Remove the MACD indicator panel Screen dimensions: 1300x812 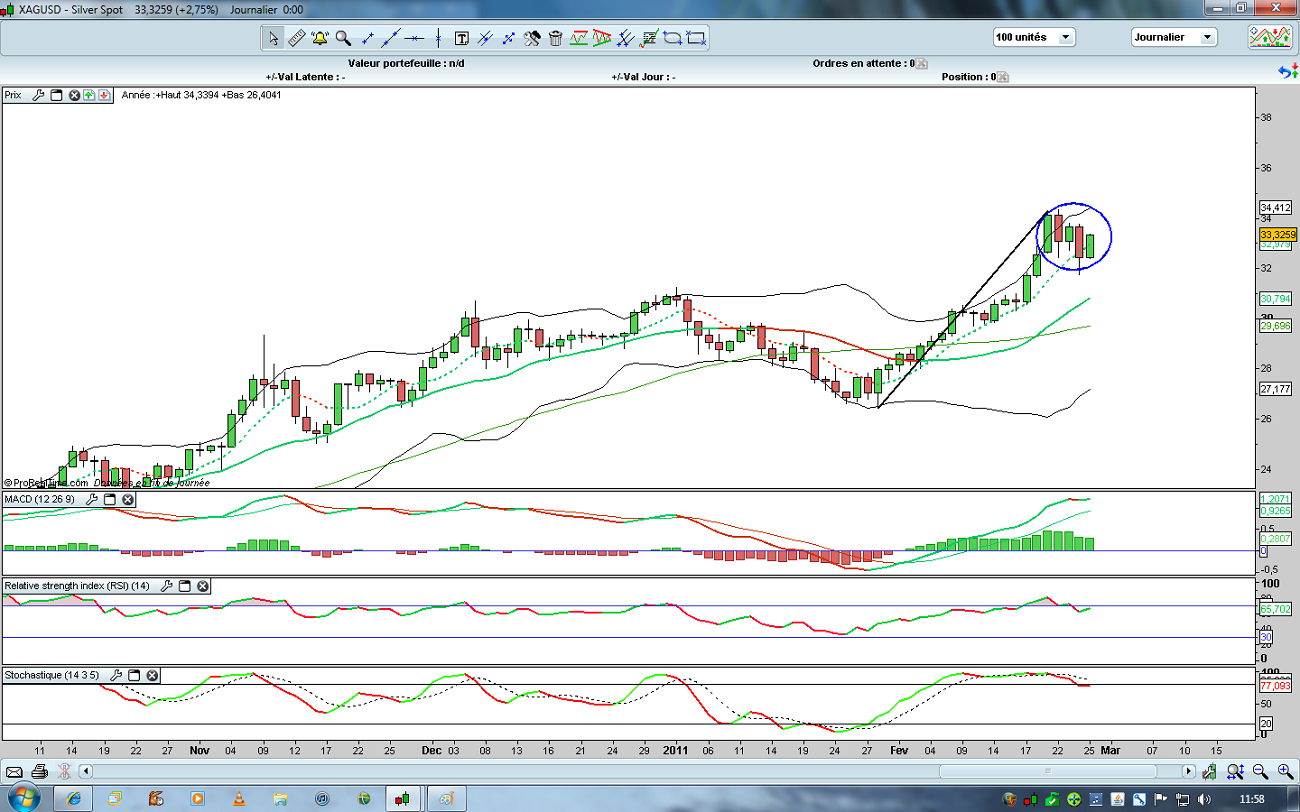tap(128, 498)
